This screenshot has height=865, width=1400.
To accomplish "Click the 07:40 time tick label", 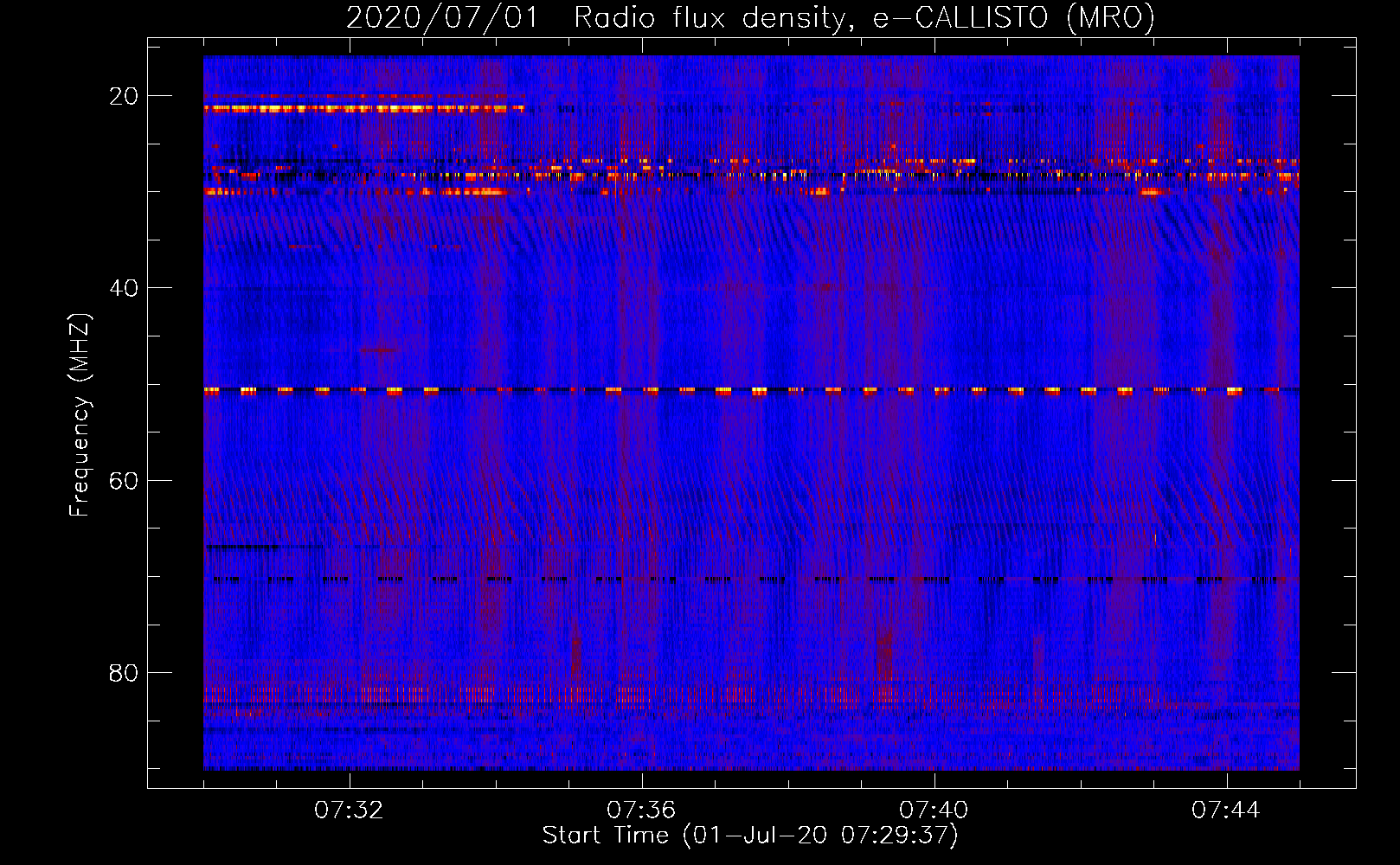I will point(934,811).
